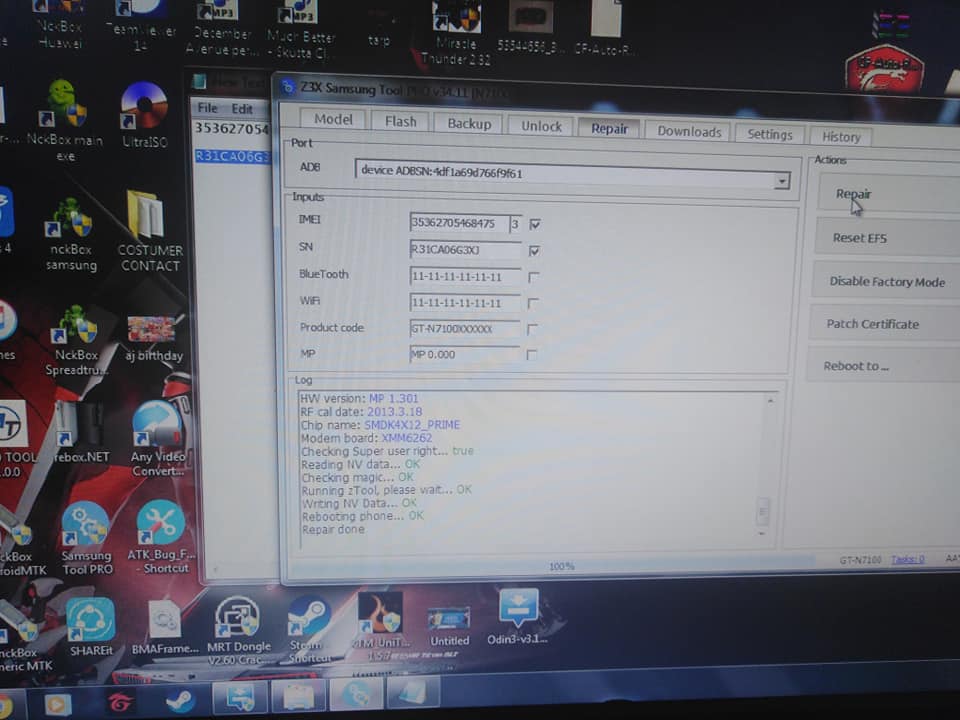
Task: Click the Patch Certificate button
Action: pos(885,324)
